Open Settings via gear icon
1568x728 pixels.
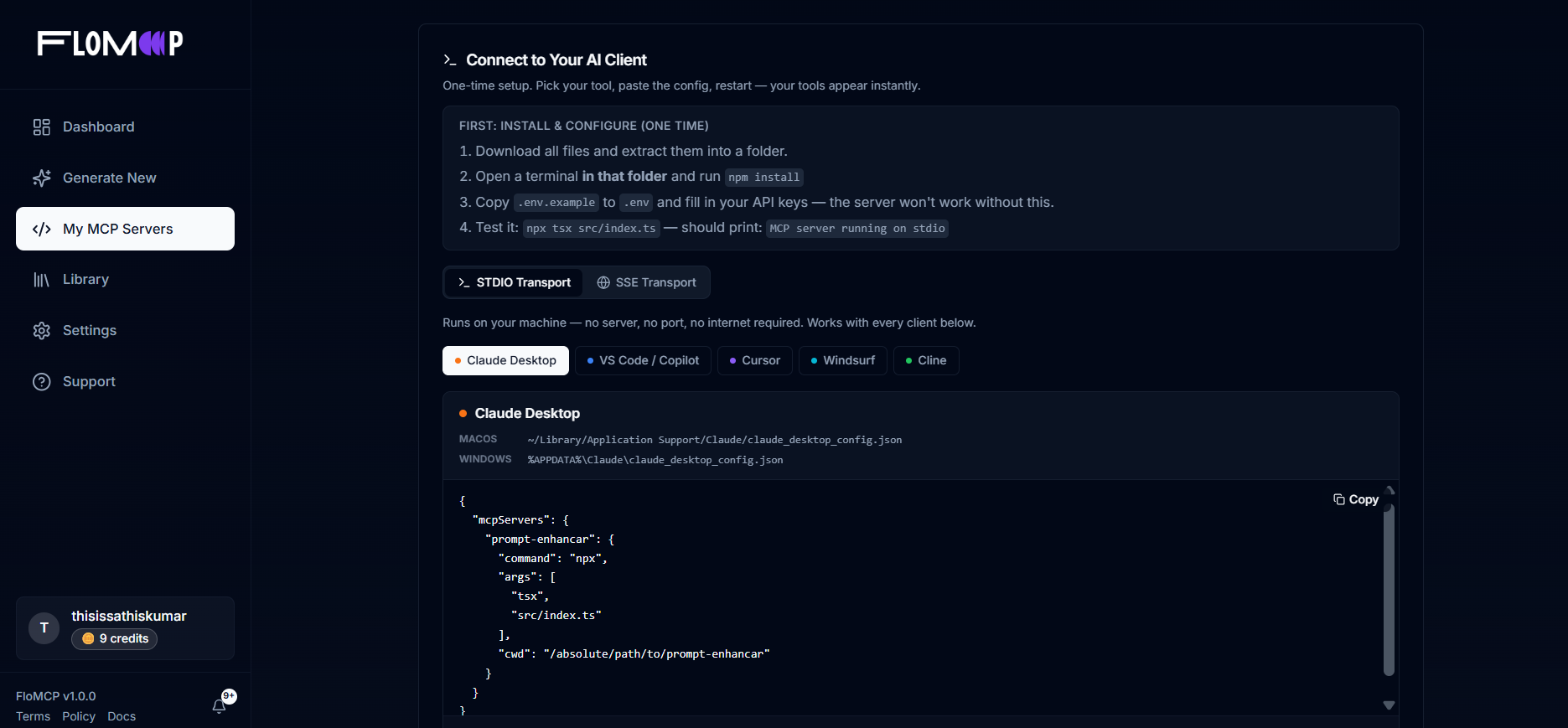point(42,330)
